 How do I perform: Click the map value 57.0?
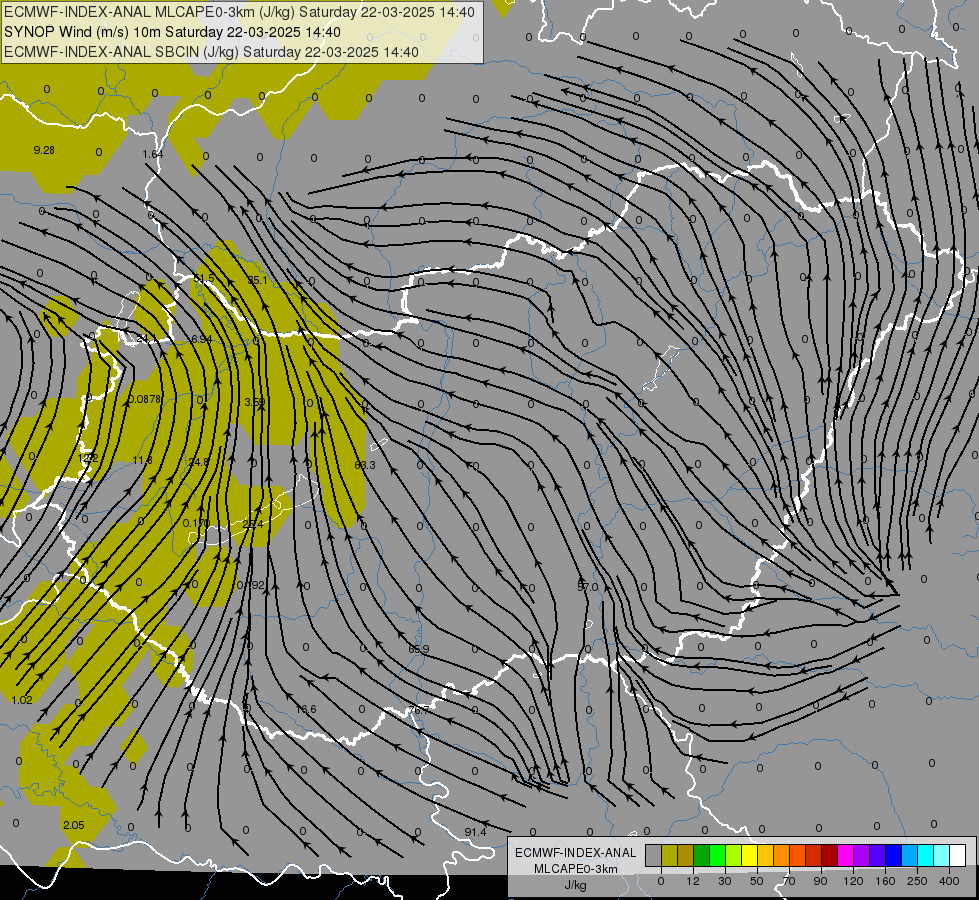588,587
